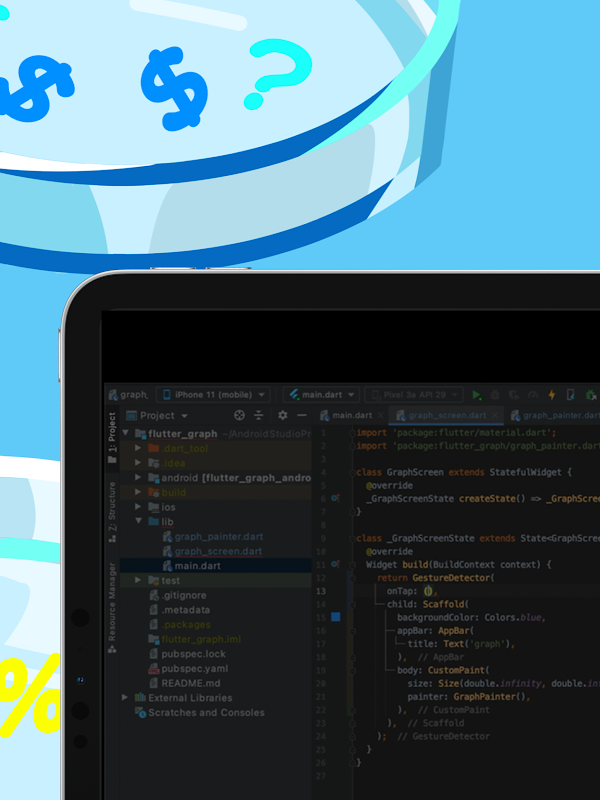Expand the ios folder
Image resolution: width=600 pixels, height=800 pixels.
click(138, 507)
